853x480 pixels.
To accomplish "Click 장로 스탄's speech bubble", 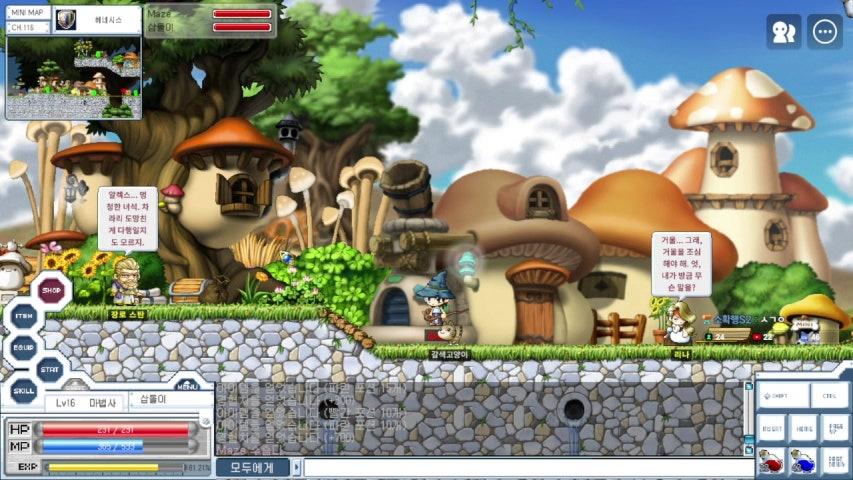I will (127, 218).
